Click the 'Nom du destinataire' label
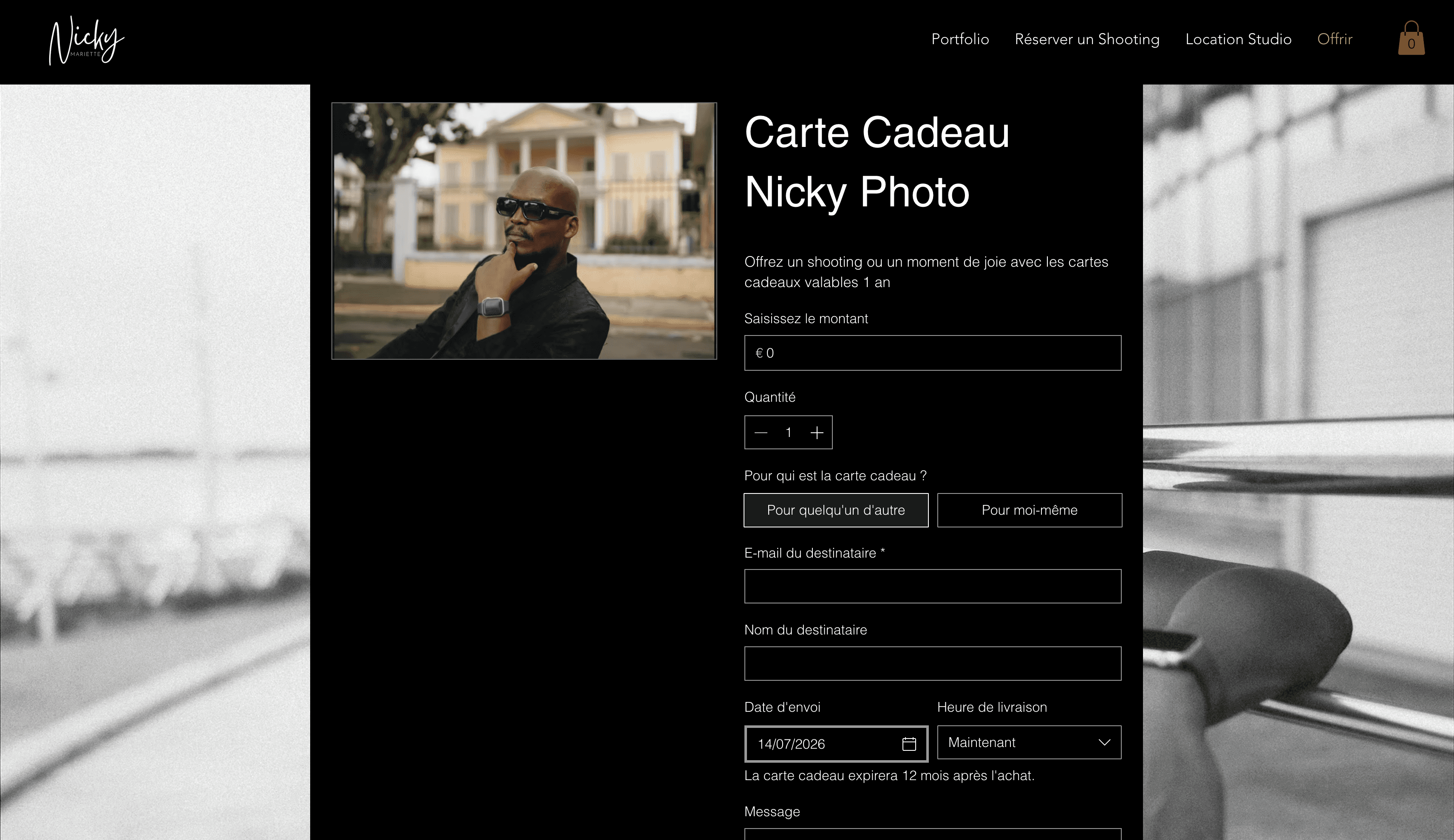This screenshot has height=840, width=1454. click(x=806, y=630)
